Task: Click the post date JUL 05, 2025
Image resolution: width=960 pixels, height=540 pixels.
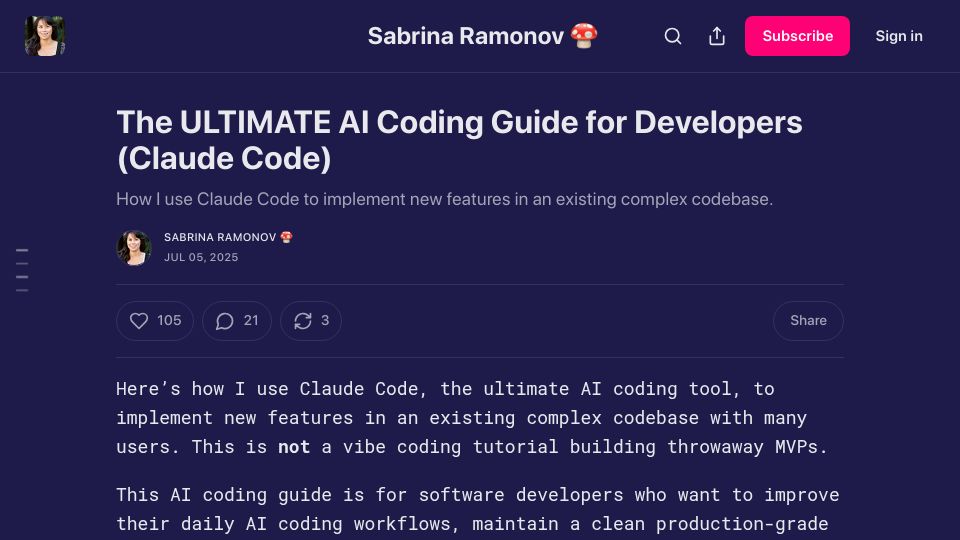Action: (201, 258)
